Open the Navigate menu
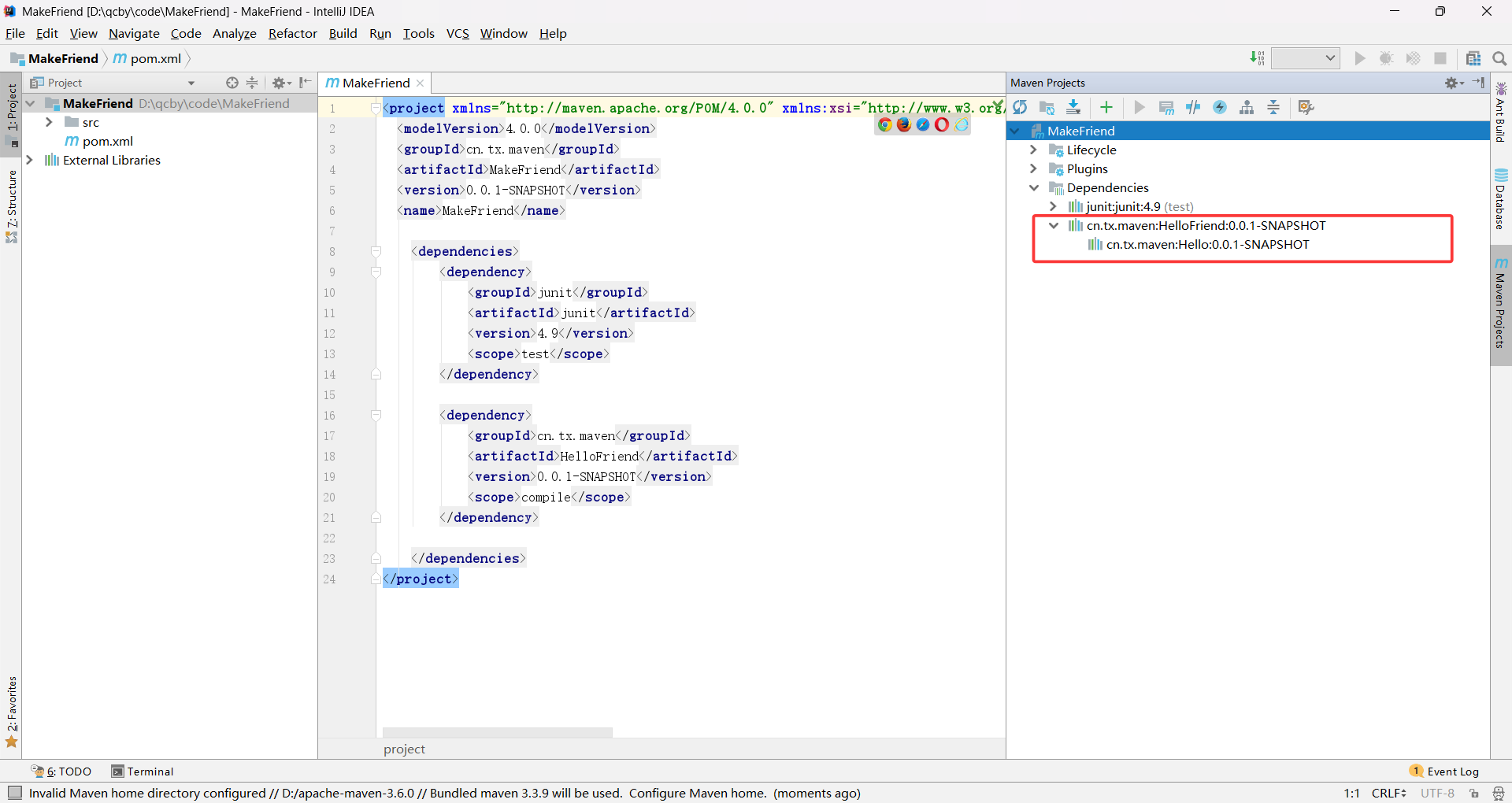This screenshot has height=803, width=1512. (x=134, y=33)
